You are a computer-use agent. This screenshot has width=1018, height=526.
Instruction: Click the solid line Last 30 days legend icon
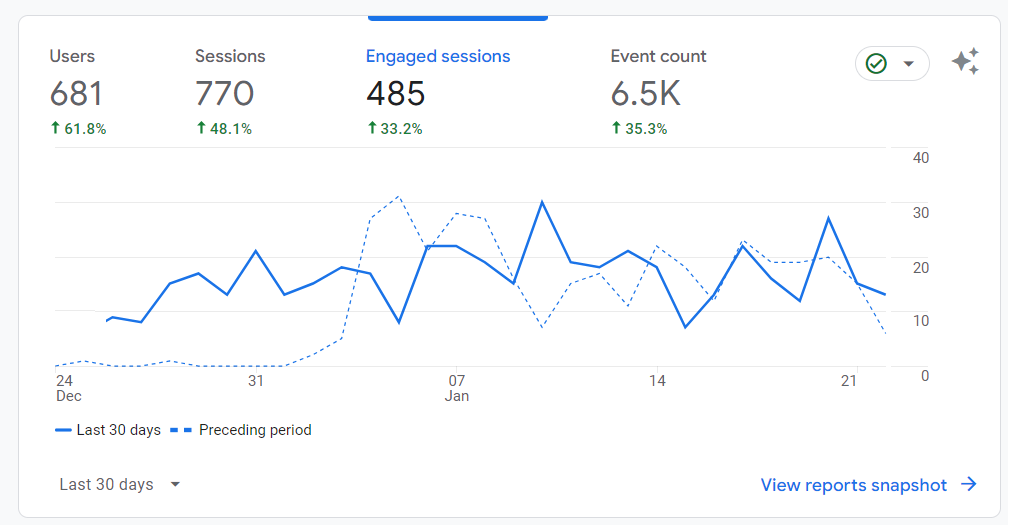[63, 431]
